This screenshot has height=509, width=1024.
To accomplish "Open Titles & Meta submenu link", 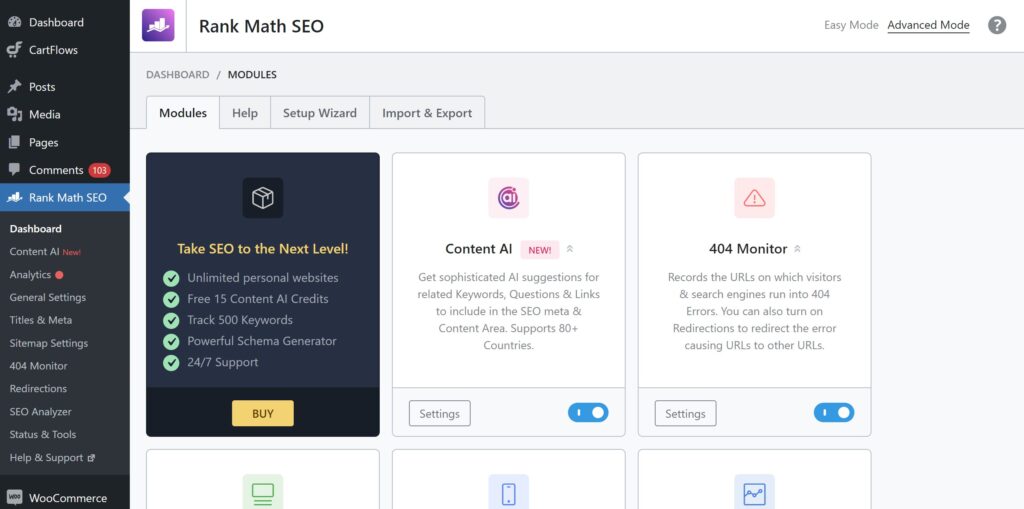I will pos(40,320).
